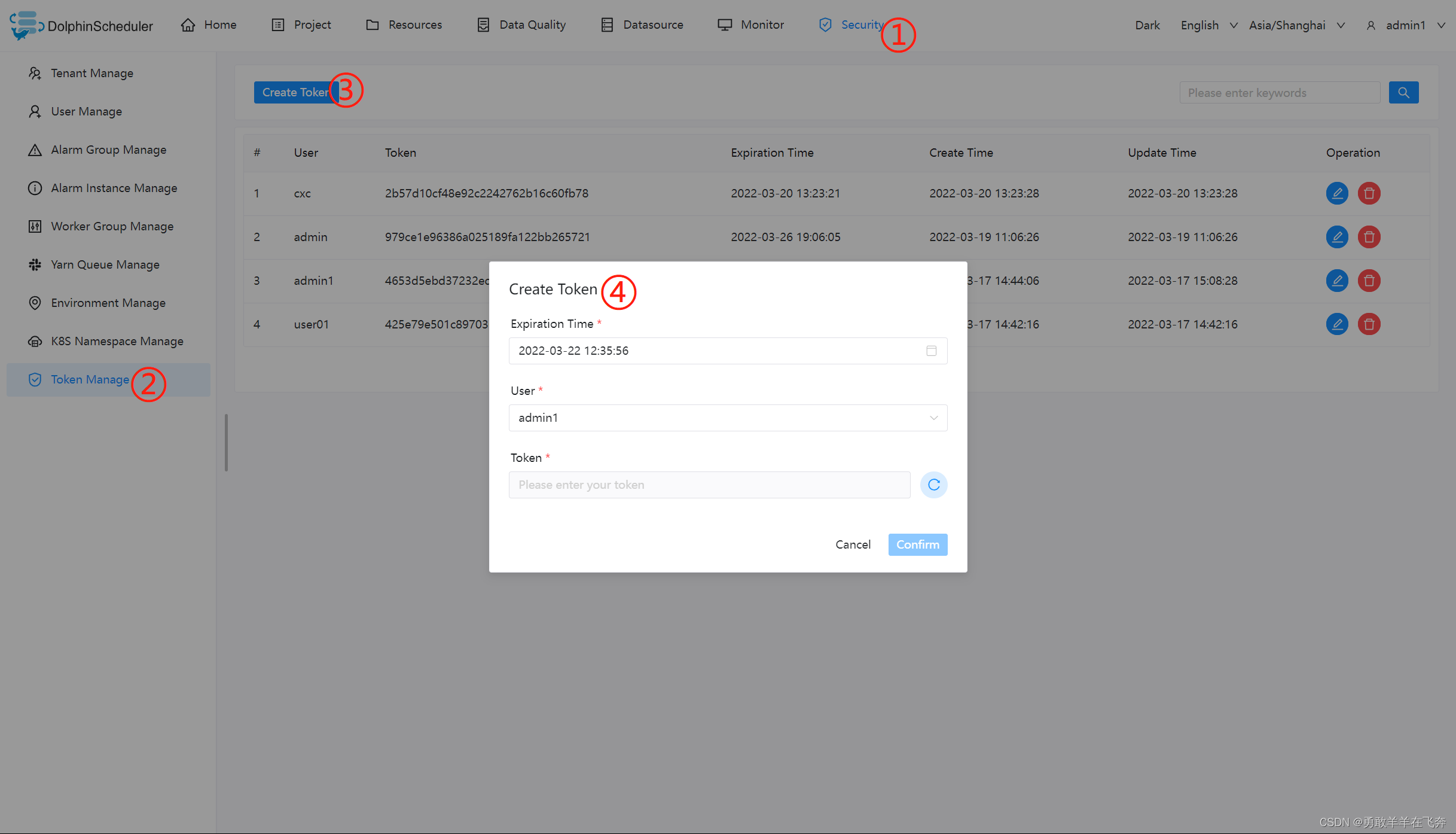Click the Alarm Group Manage icon
This screenshot has width=1456, height=834.
(x=34, y=149)
